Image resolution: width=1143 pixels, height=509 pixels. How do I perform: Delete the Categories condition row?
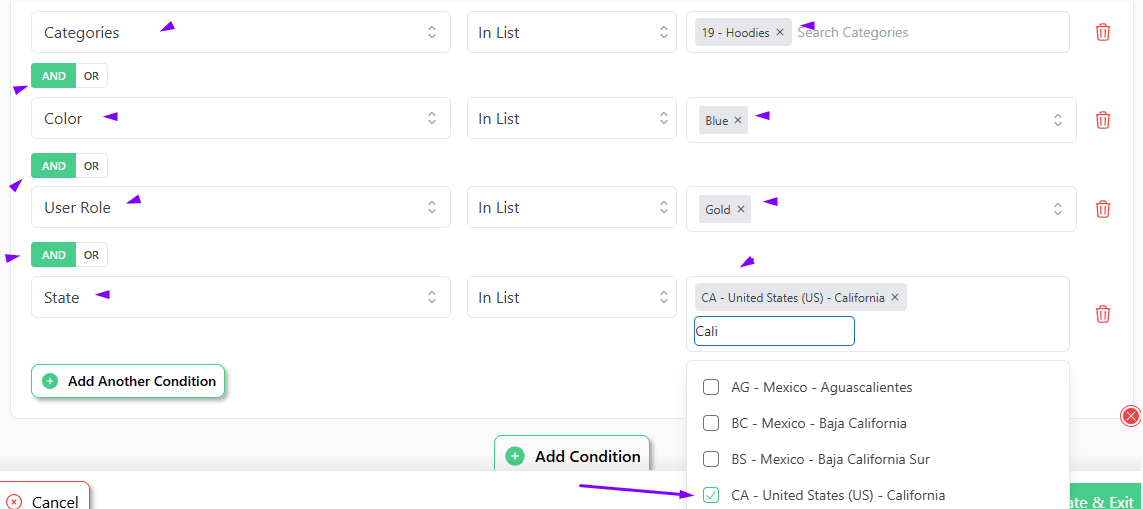click(1103, 32)
